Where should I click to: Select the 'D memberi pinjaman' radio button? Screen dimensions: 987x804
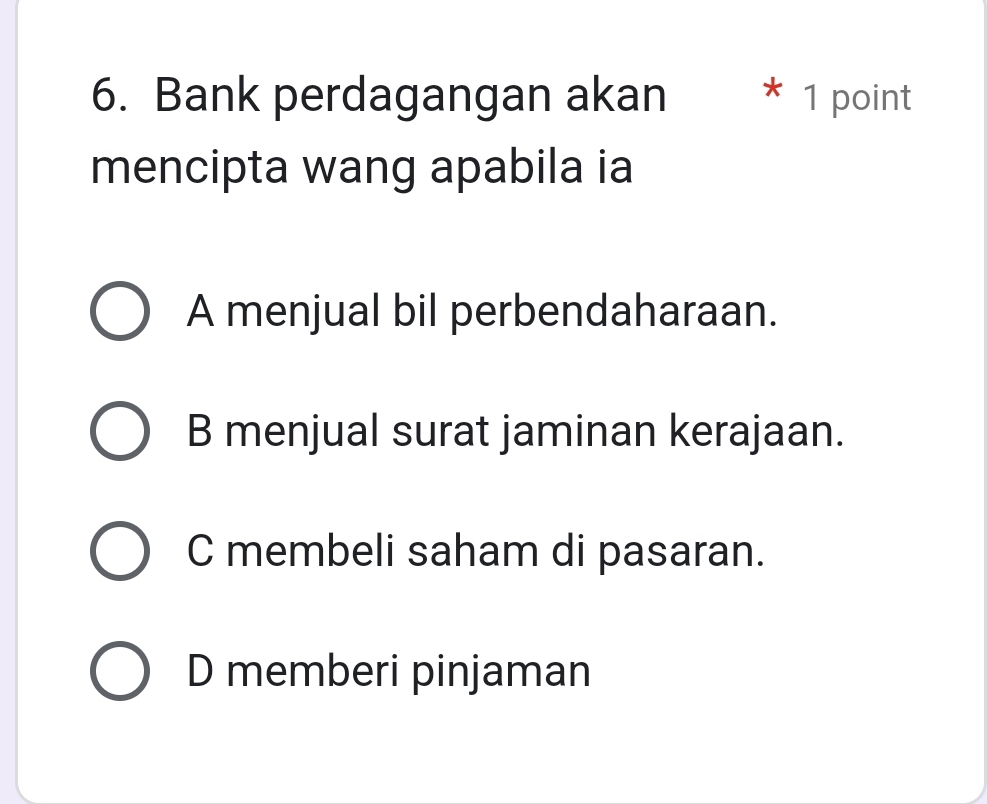(121, 670)
